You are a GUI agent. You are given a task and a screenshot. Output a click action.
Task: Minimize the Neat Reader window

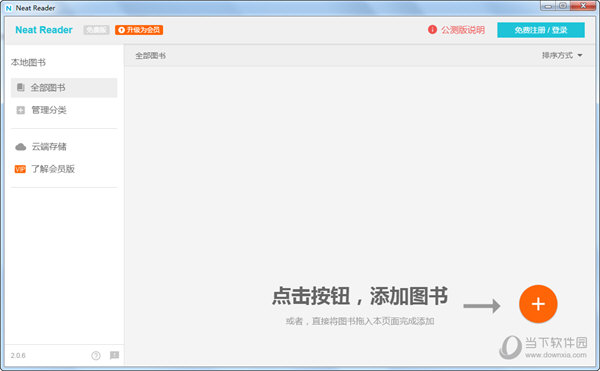point(548,6)
